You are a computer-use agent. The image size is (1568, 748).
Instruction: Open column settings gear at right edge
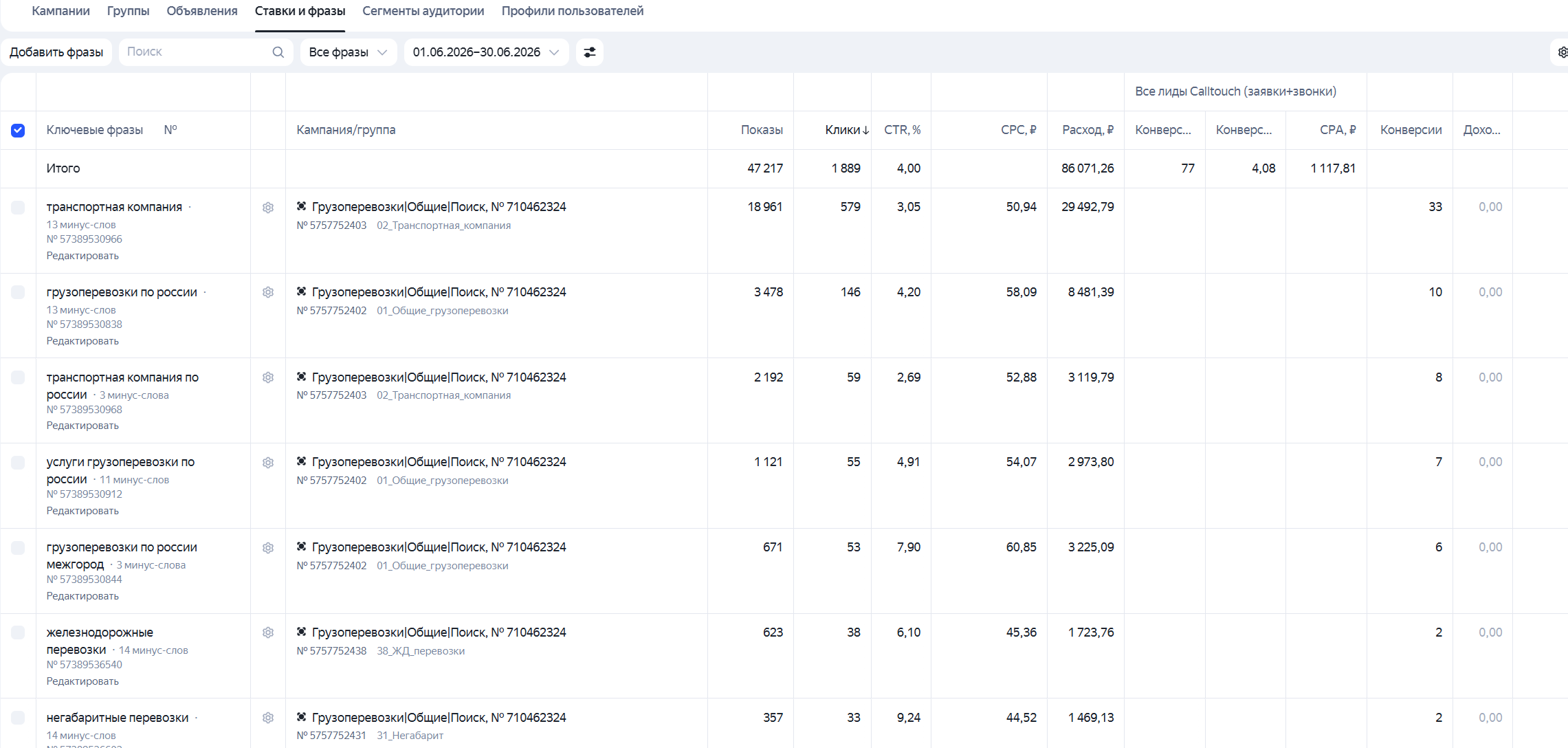(1561, 52)
